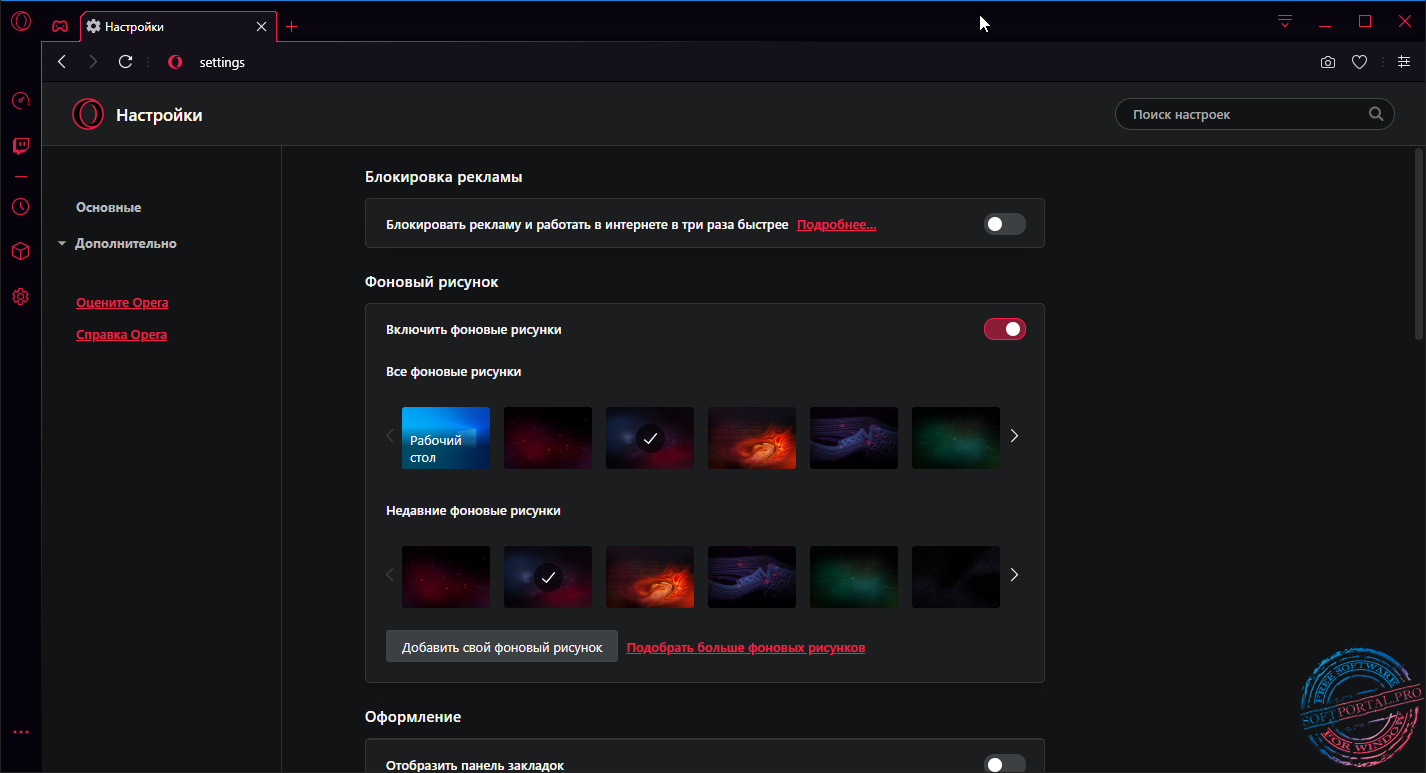Show next wallpapers in Все фоновые рисунки

1014,436
